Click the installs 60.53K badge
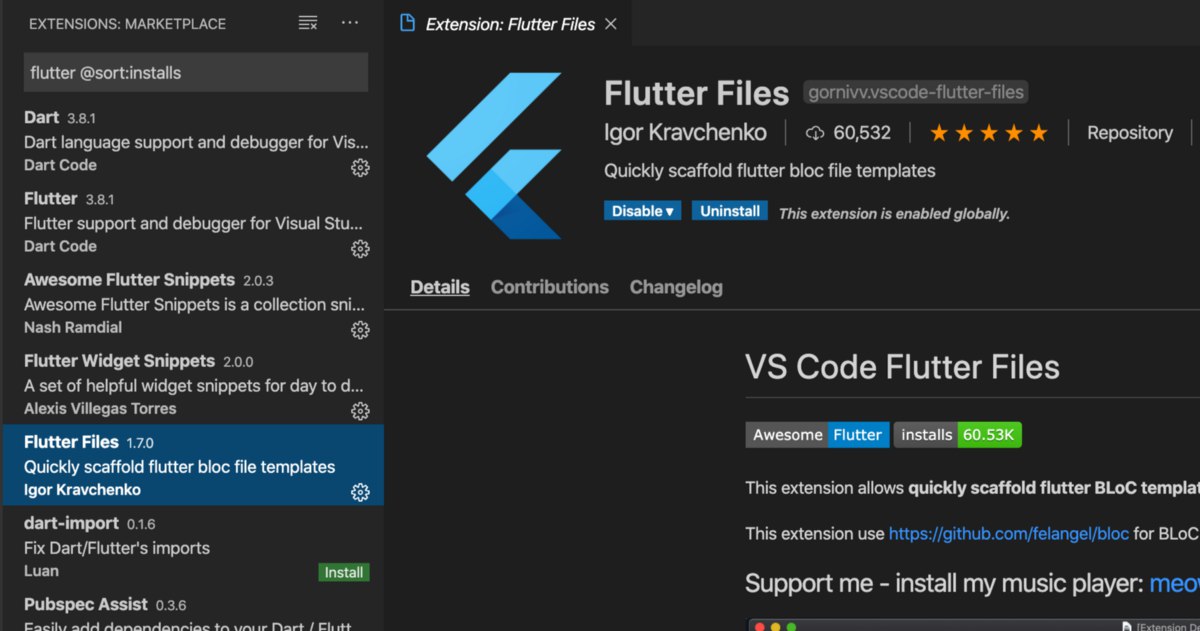The image size is (1200, 631). (x=958, y=435)
